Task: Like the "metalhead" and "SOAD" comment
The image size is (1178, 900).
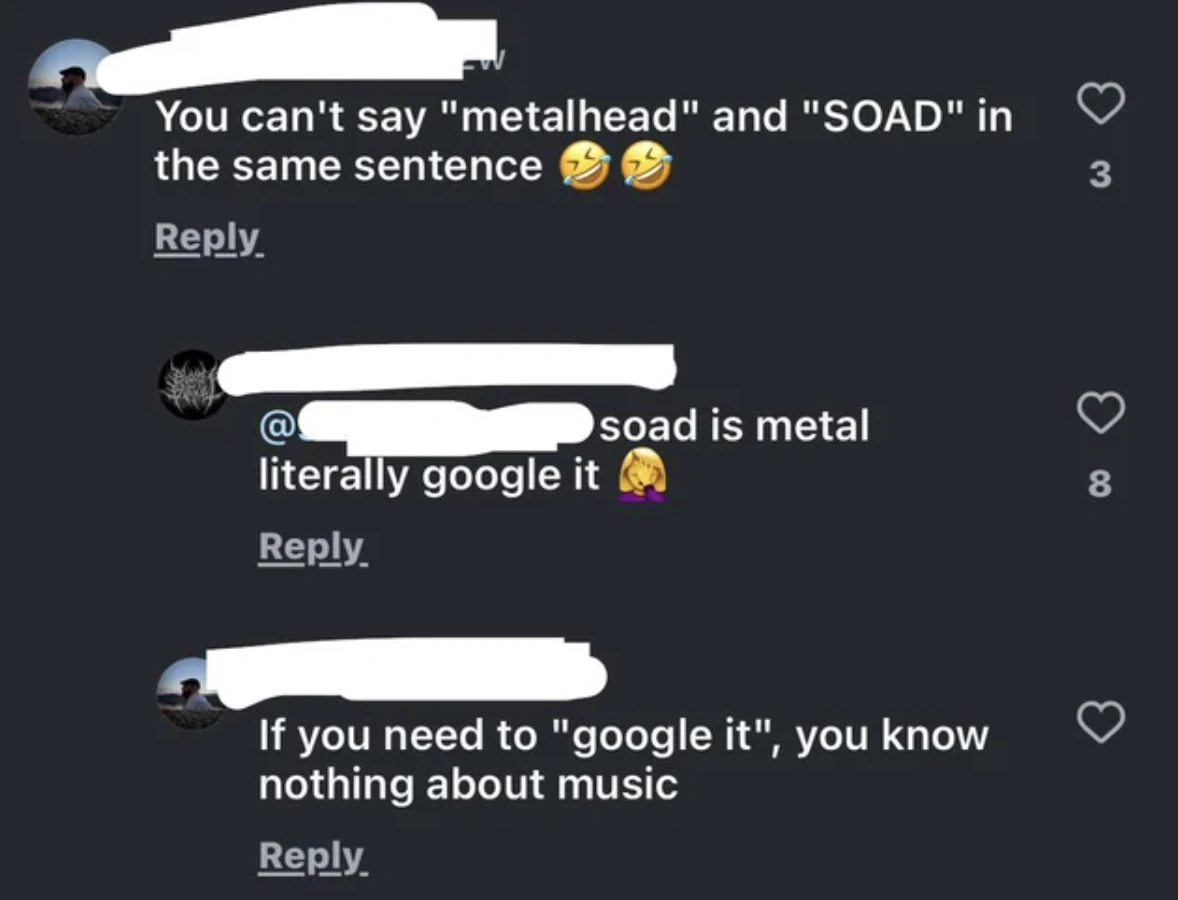Action: (x=1101, y=102)
